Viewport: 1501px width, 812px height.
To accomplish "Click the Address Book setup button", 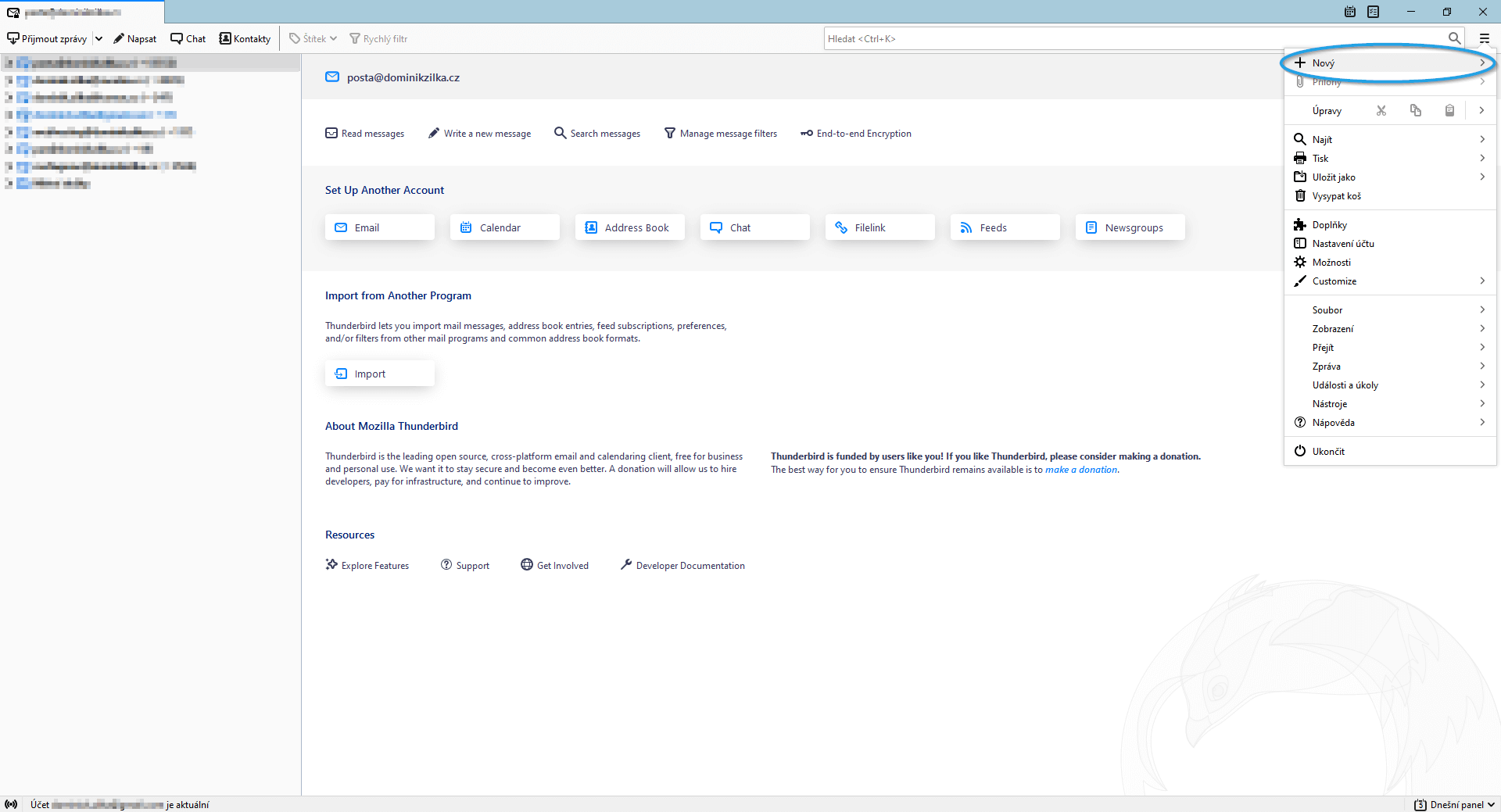I will point(630,227).
